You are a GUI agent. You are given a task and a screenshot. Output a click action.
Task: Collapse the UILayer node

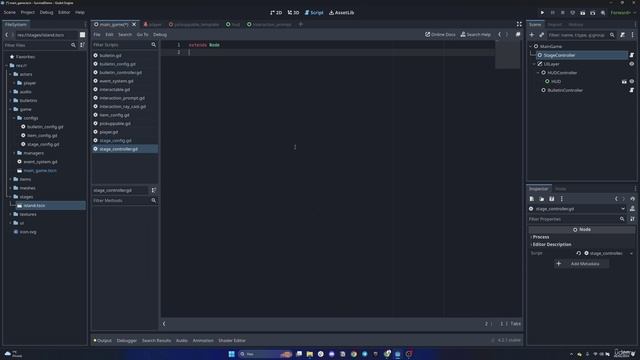pos(534,64)
